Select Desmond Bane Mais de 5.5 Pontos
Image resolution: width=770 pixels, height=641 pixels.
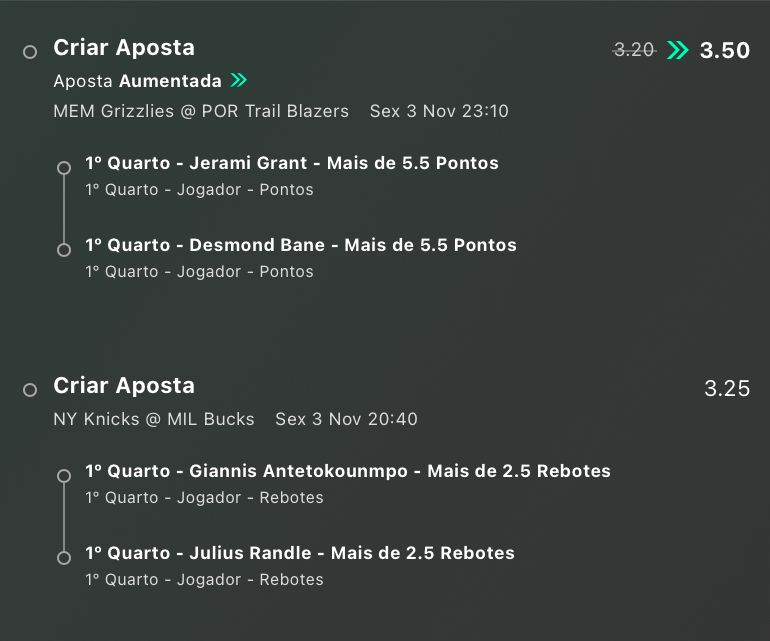tap(301, 245)
